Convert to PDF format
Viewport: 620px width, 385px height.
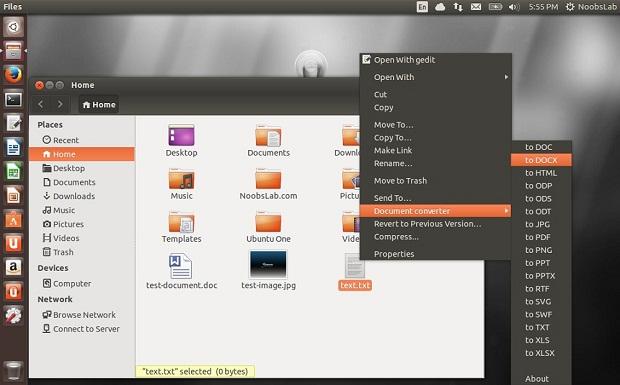541,237
